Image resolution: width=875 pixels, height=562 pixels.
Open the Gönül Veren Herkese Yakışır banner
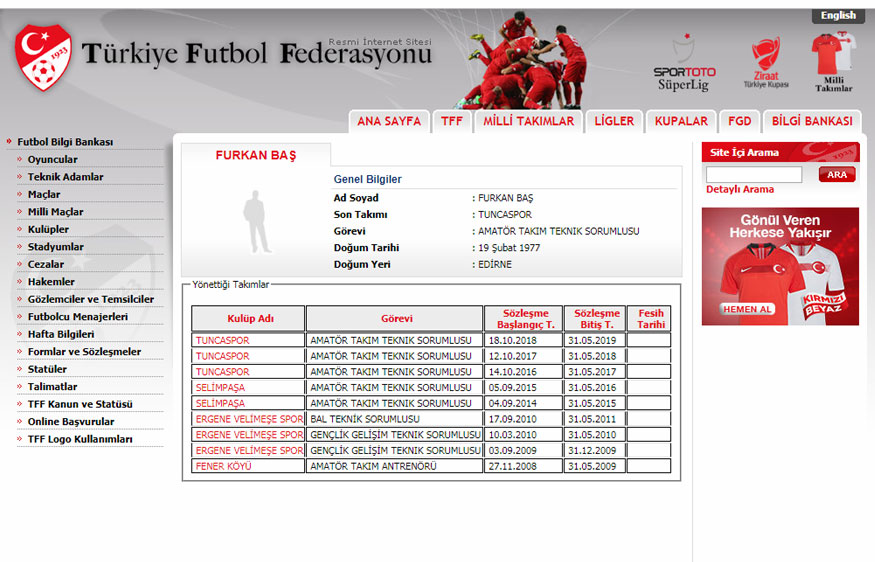tap(780, 266)
